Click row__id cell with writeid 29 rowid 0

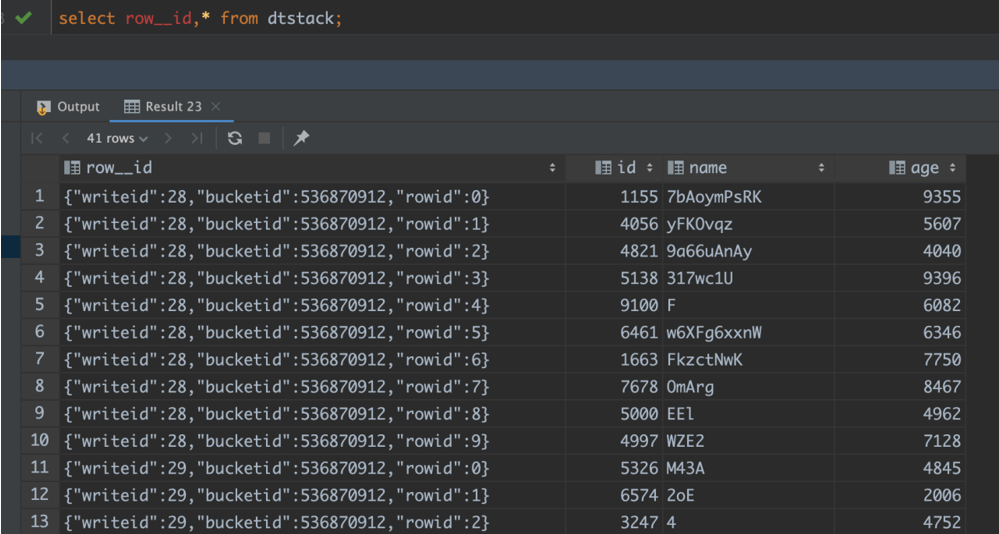pos(312,468)
